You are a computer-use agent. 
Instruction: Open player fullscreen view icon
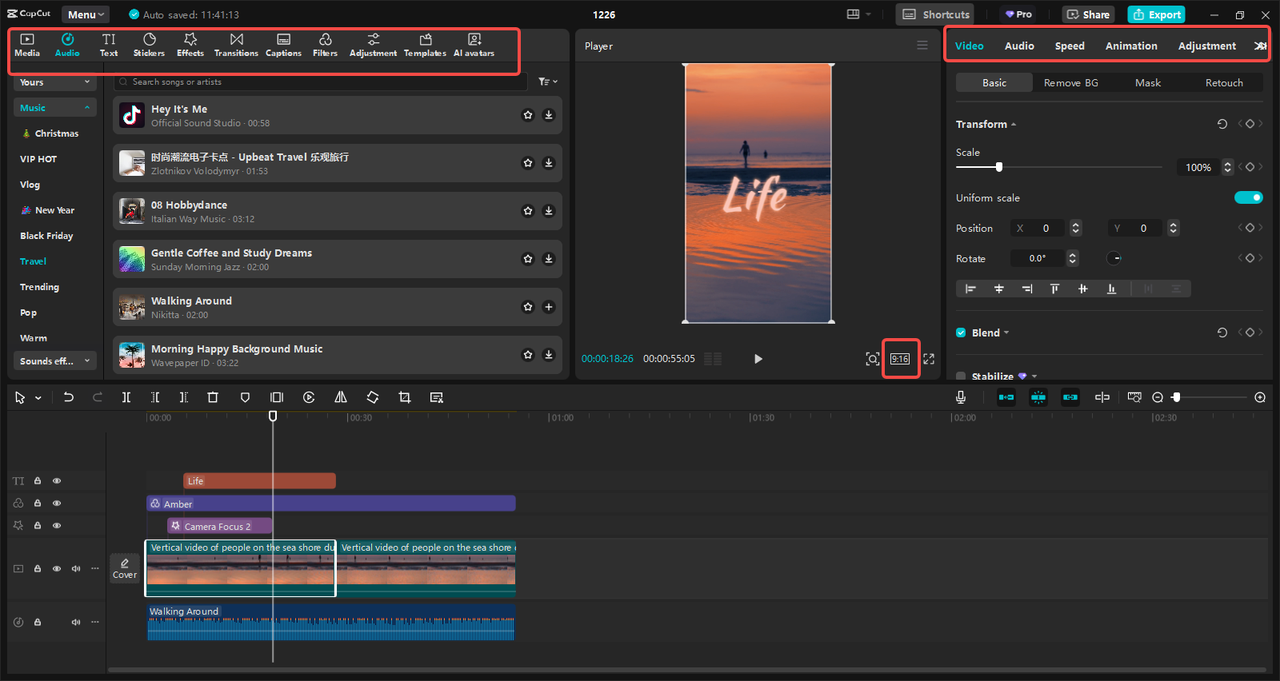[928, 359]
